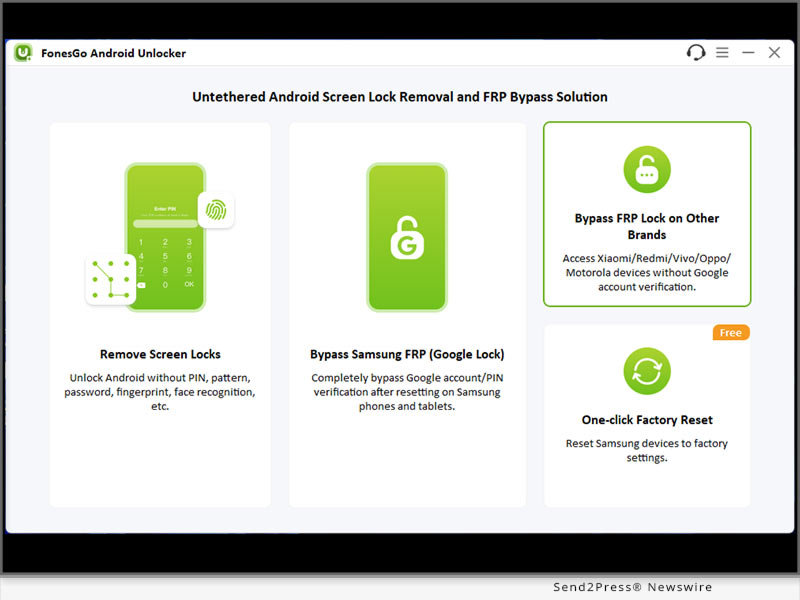Click the circular arrows factory reset icon
The image size is (800, 600).
point(647,371)
